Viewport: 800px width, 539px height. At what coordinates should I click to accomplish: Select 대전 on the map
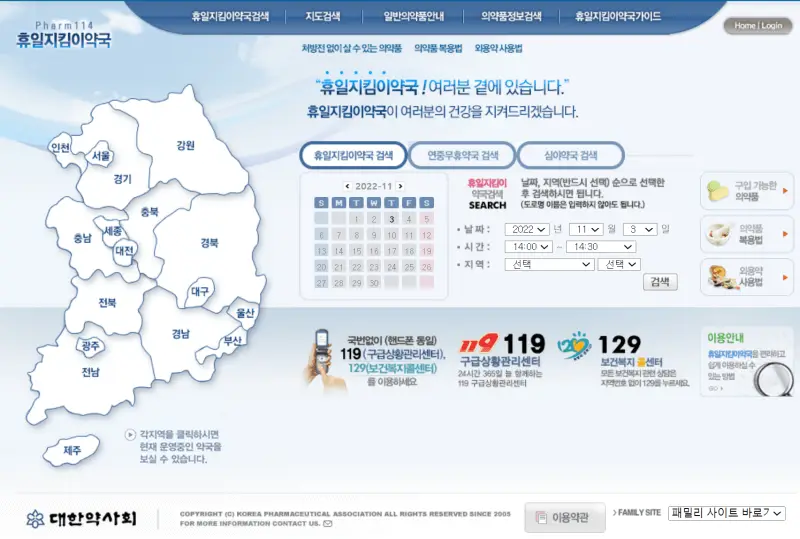point(124,251)
